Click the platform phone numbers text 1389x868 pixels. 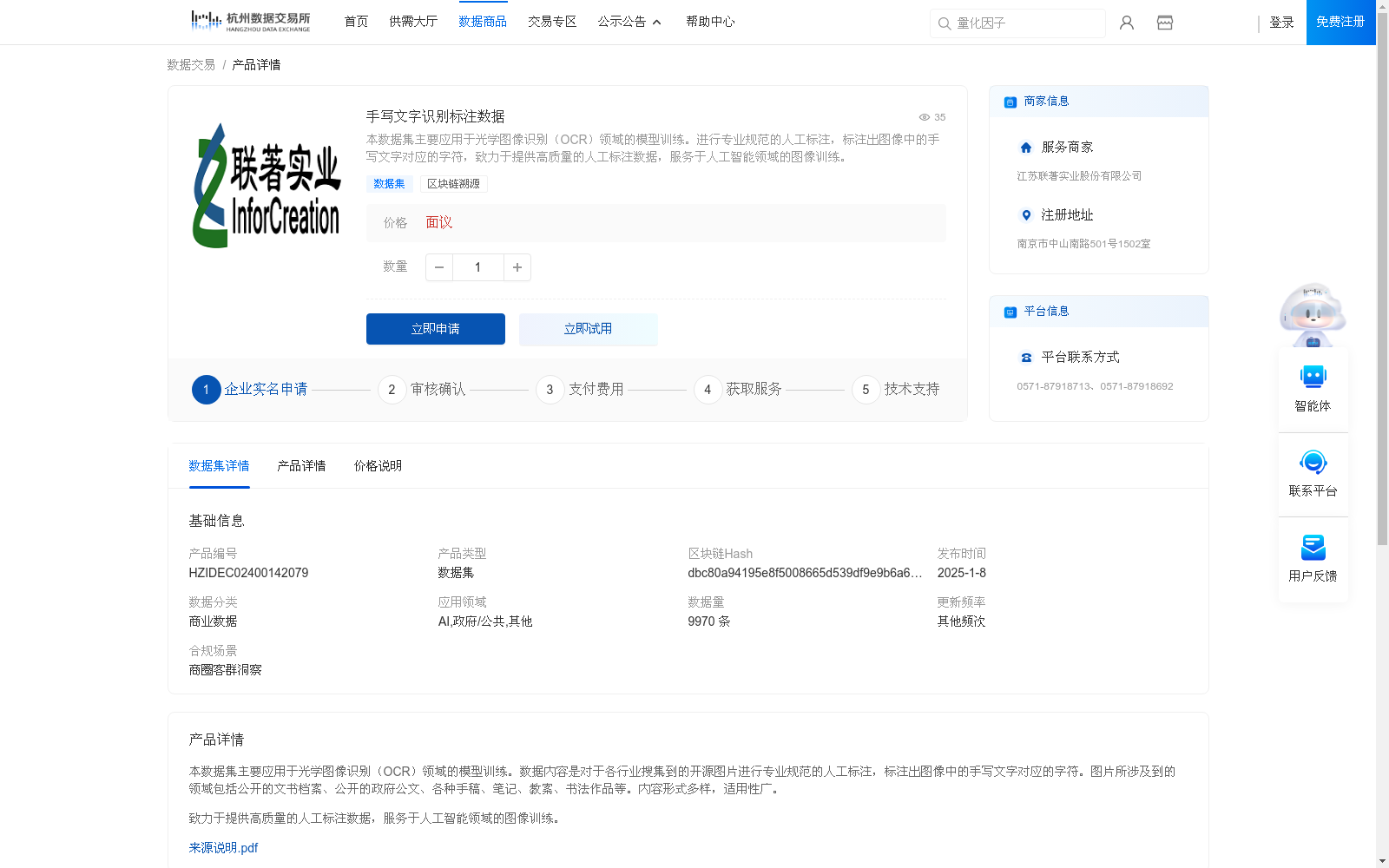click(x=1095, y=386)
